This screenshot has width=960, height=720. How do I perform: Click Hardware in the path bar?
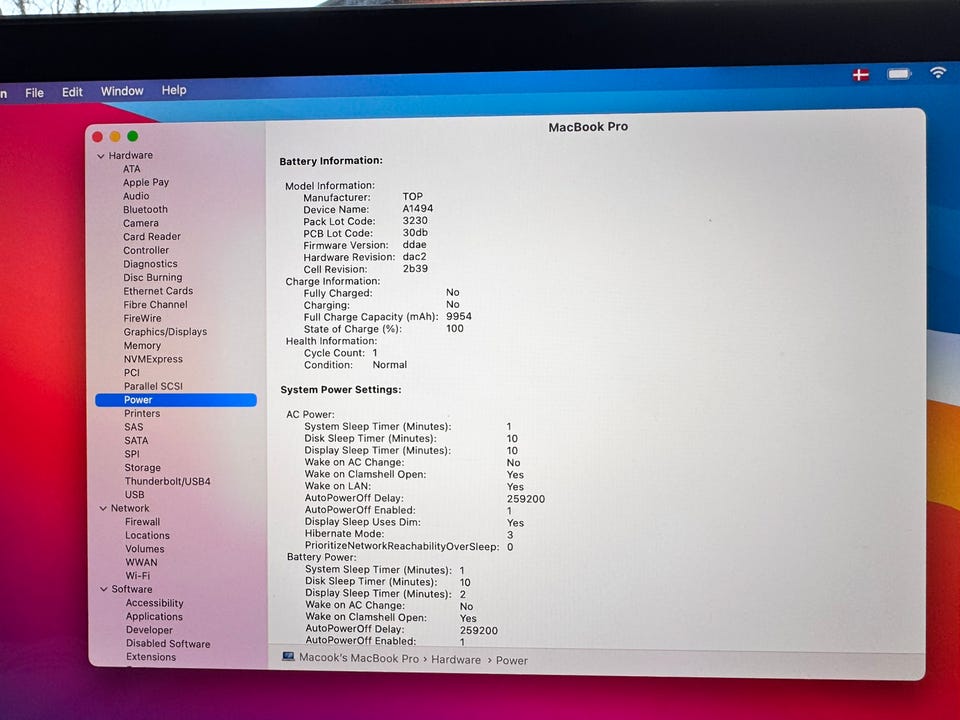pos(456,659)
